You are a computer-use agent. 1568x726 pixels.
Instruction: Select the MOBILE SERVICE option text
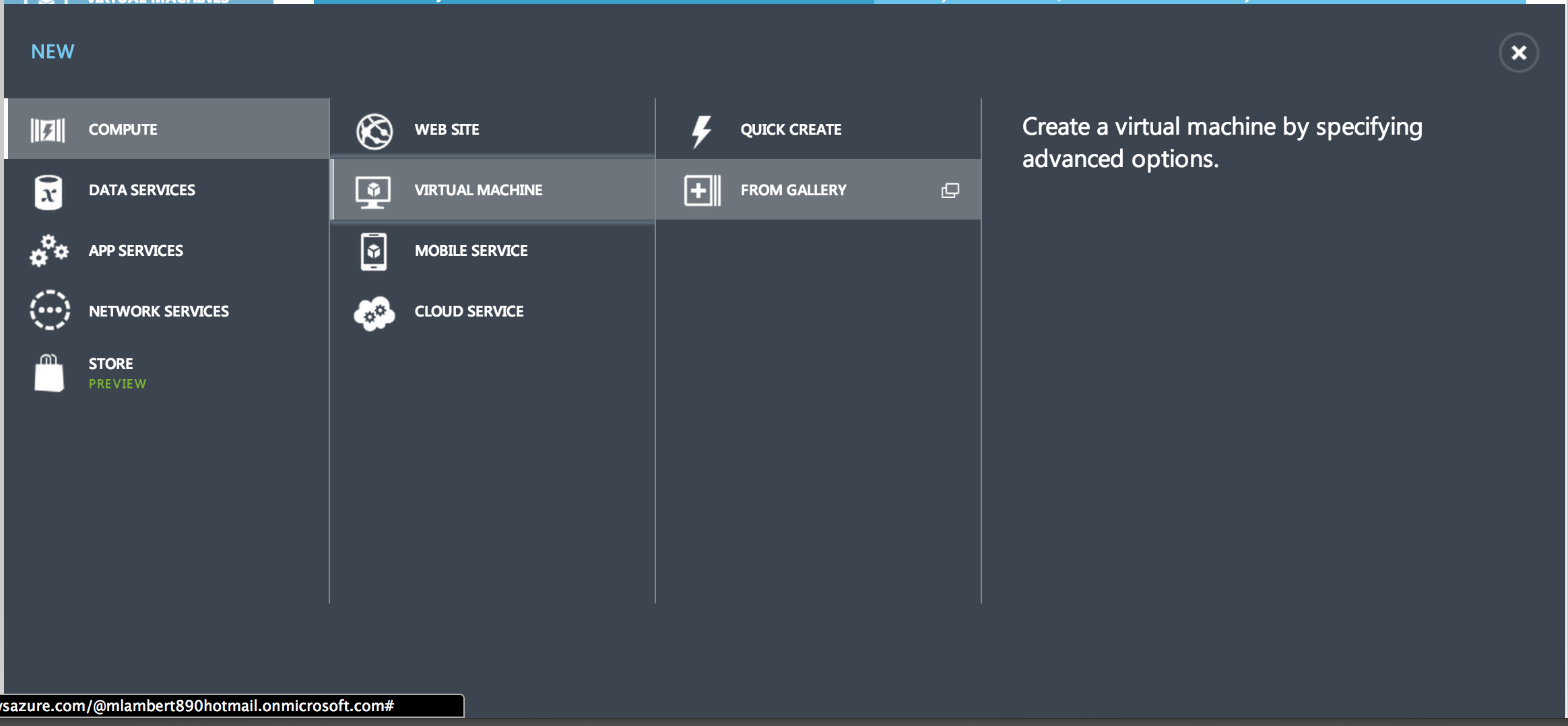[471, 251]
